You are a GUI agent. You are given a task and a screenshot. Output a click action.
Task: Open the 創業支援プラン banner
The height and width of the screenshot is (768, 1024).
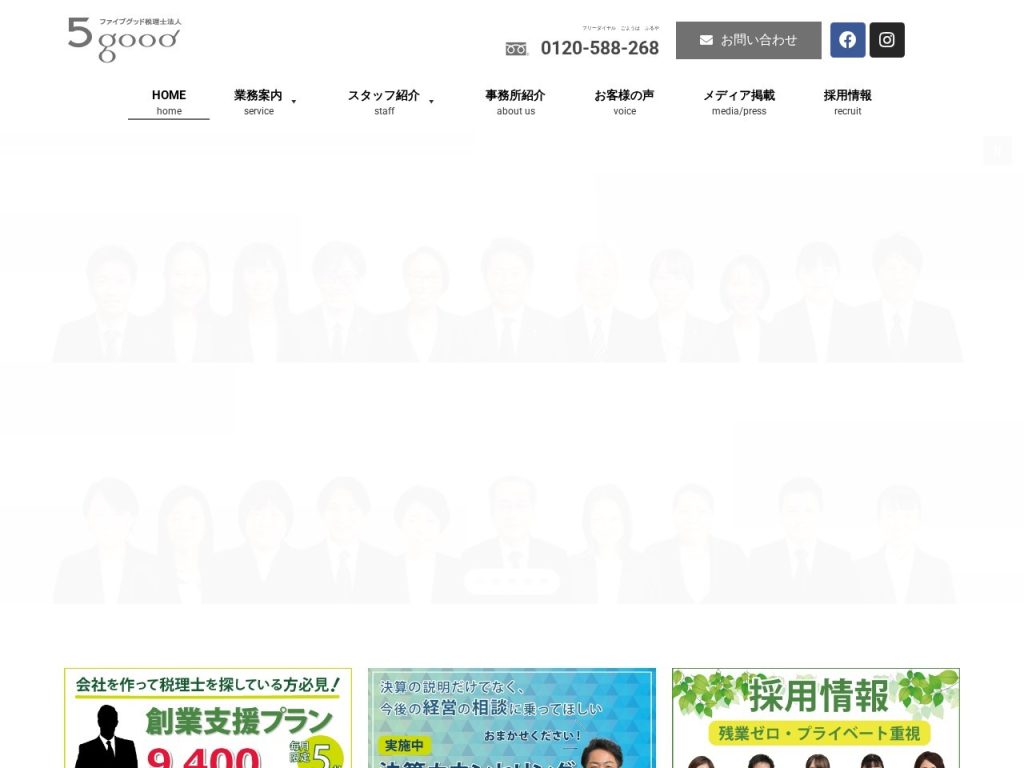pos(208,718)
